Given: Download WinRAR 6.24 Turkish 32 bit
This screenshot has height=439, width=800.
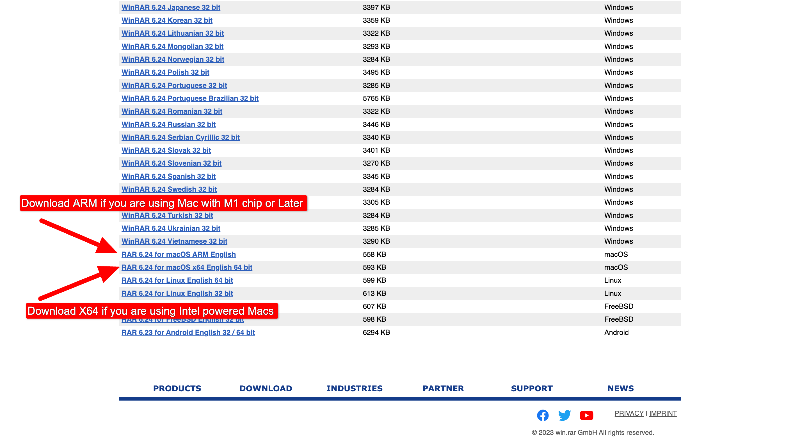Looking at the screenshot, I should pyautogui.click(x=167, y=215).
